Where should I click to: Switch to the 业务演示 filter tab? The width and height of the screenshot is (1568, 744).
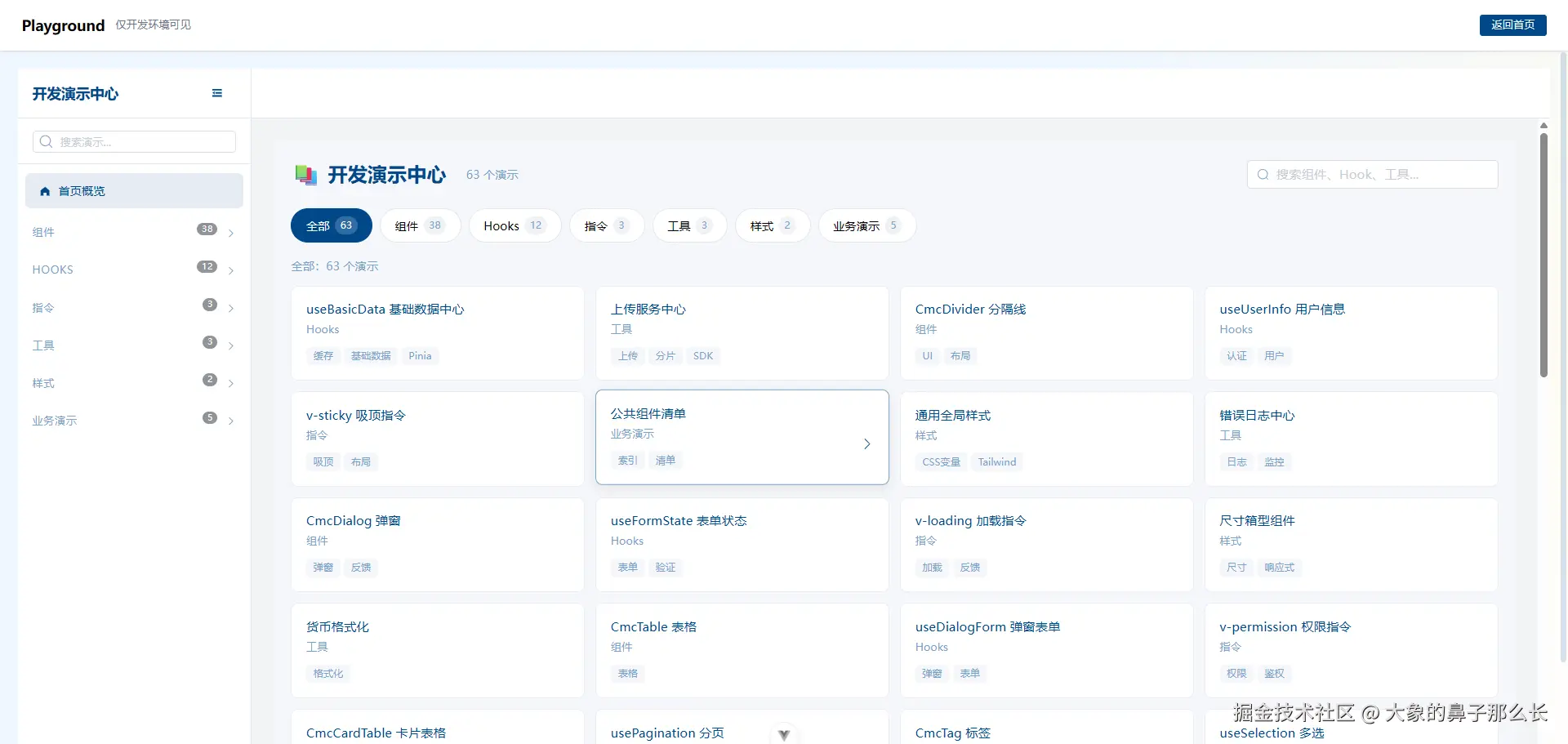tap(866, 226)
